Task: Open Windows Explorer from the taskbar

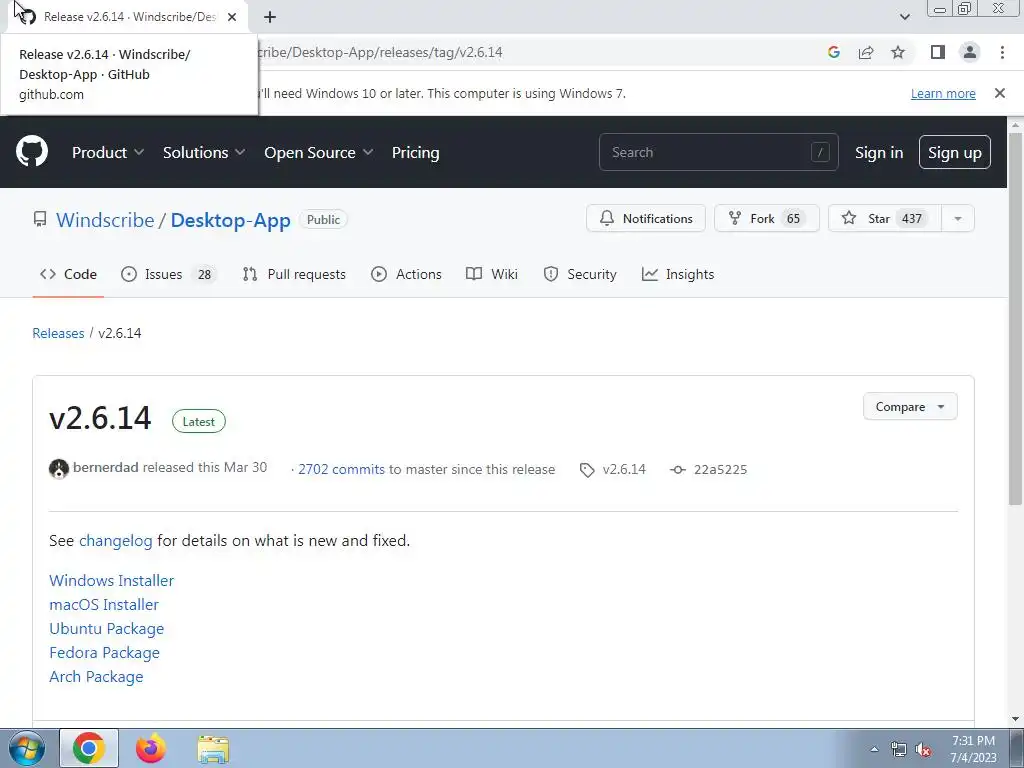Action: 213,748
